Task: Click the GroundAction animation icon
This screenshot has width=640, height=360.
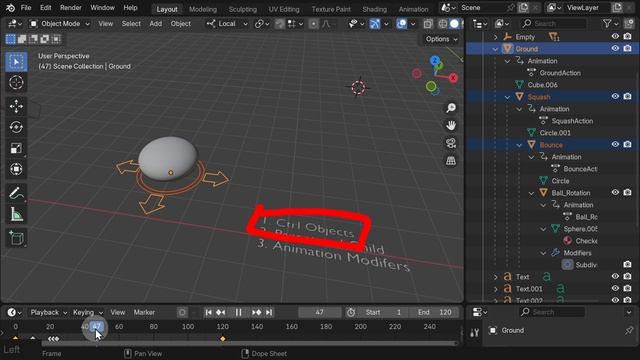Action: pyautogui.click(x=531, y=73)
